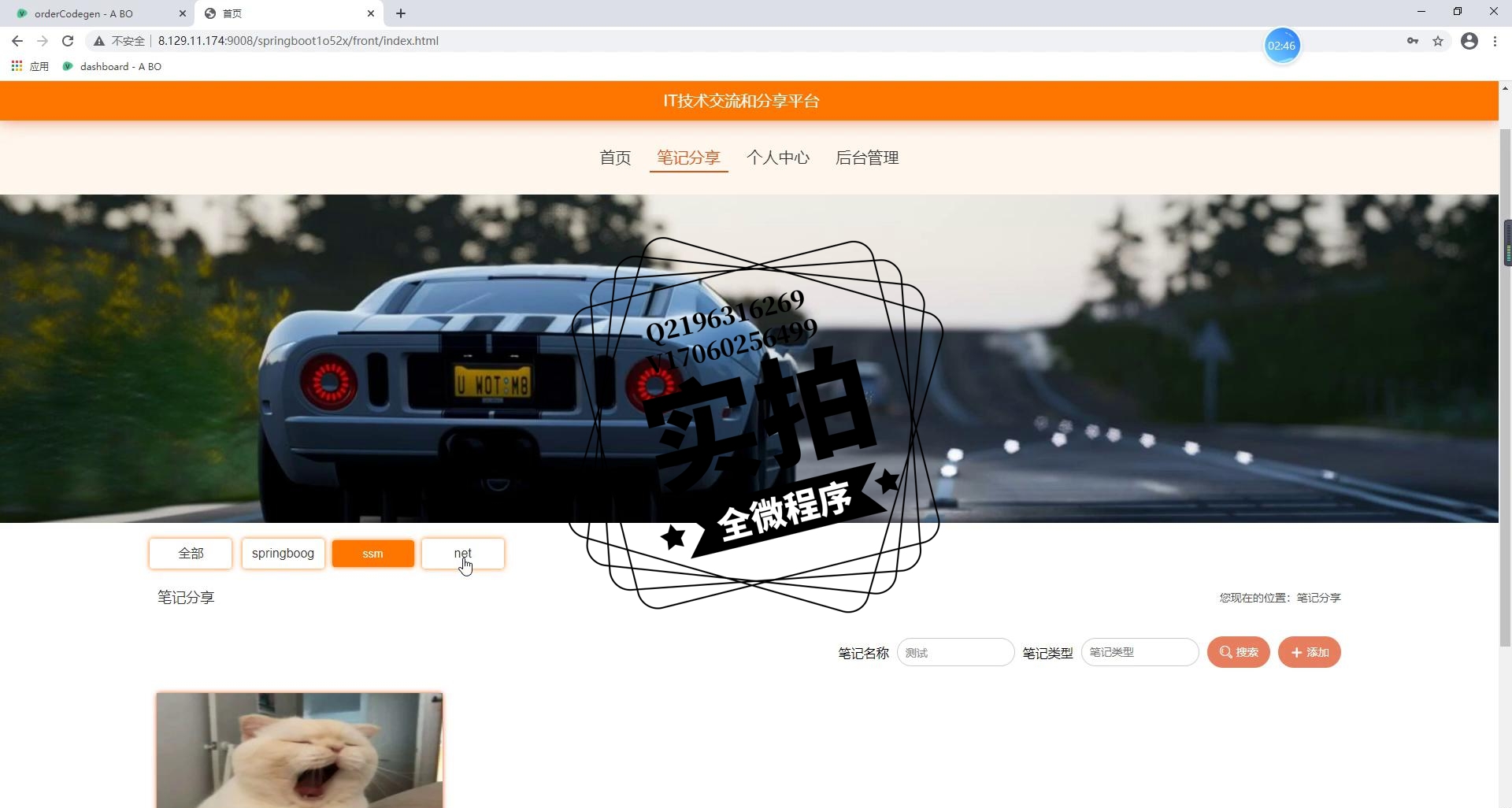Click the blue 02:46 timer badge
1512x808 pixels.
click(1281, 46)
